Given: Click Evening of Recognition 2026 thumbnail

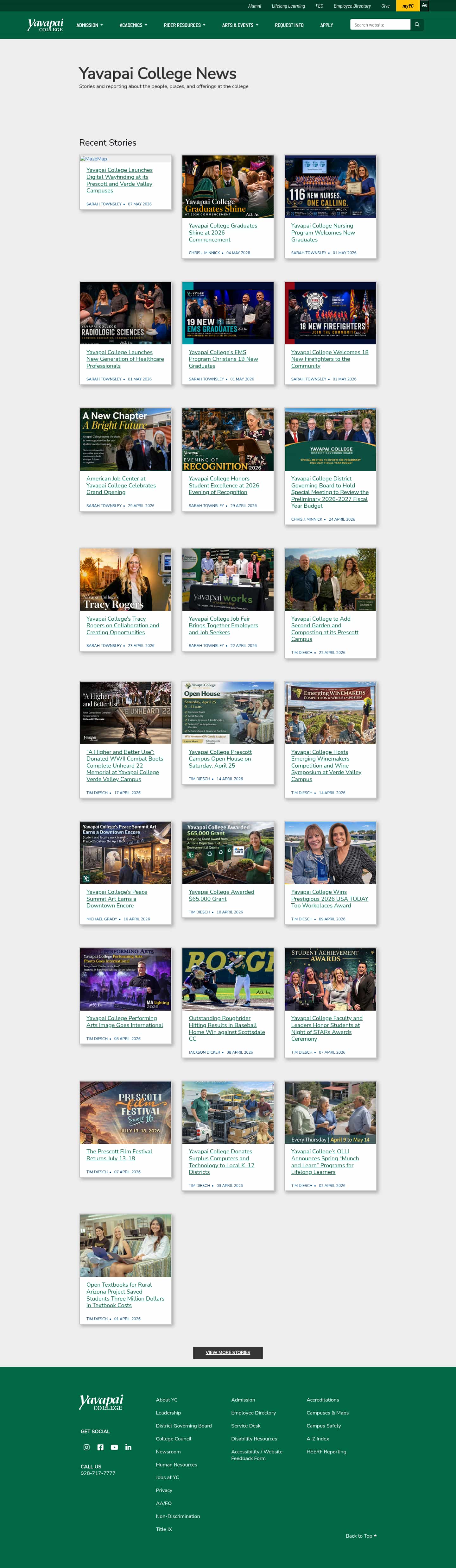Looking at the screenshot, I should point(228,440).
